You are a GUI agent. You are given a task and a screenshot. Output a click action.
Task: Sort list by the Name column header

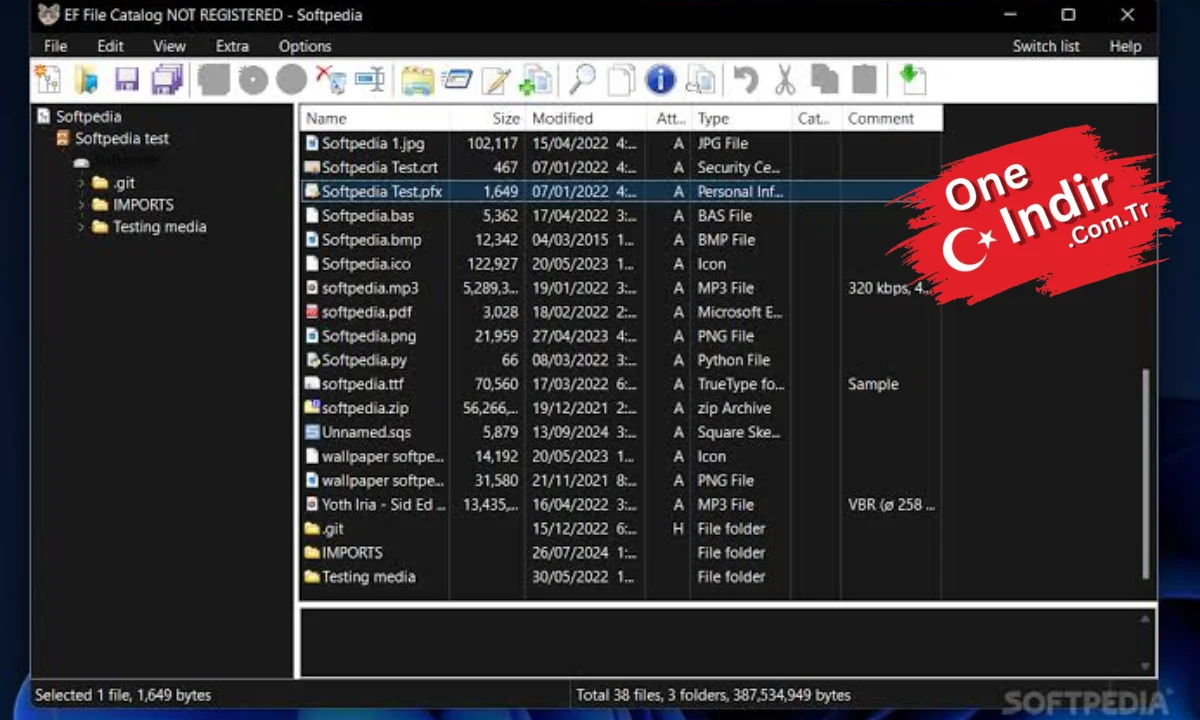tap(375, 118)
